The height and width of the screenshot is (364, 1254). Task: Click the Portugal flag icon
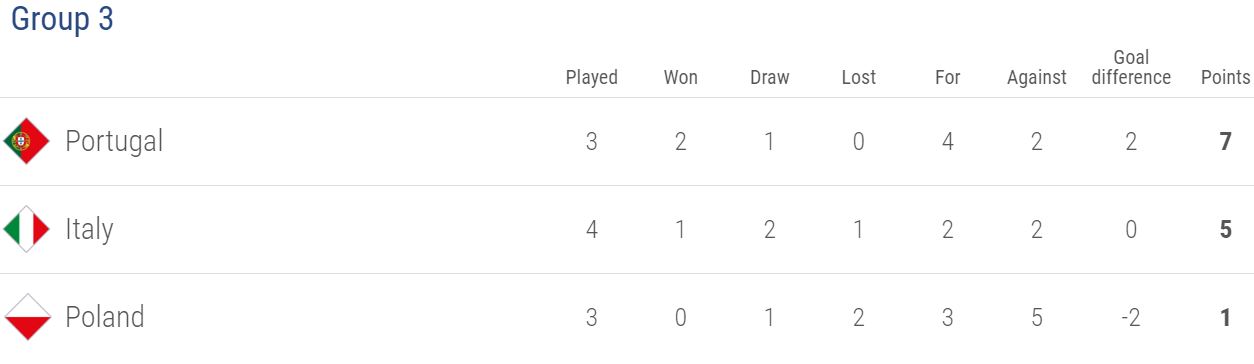26,142
